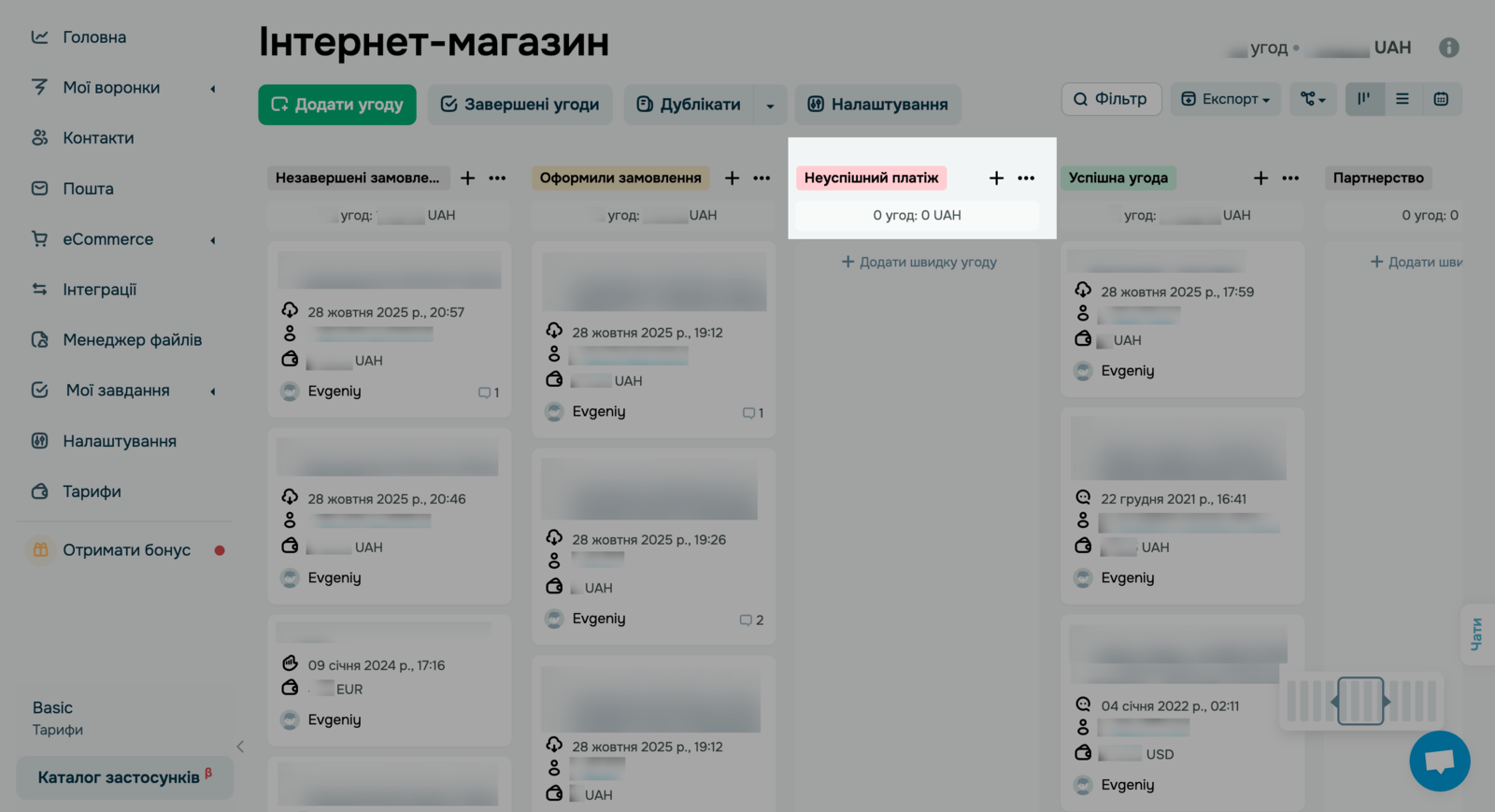This screenshot has width=1495, height=812.
Task: Open the deal dated 28 жовтня 2025 20:46
Action: pyautogui.click(x=389, y=516)
